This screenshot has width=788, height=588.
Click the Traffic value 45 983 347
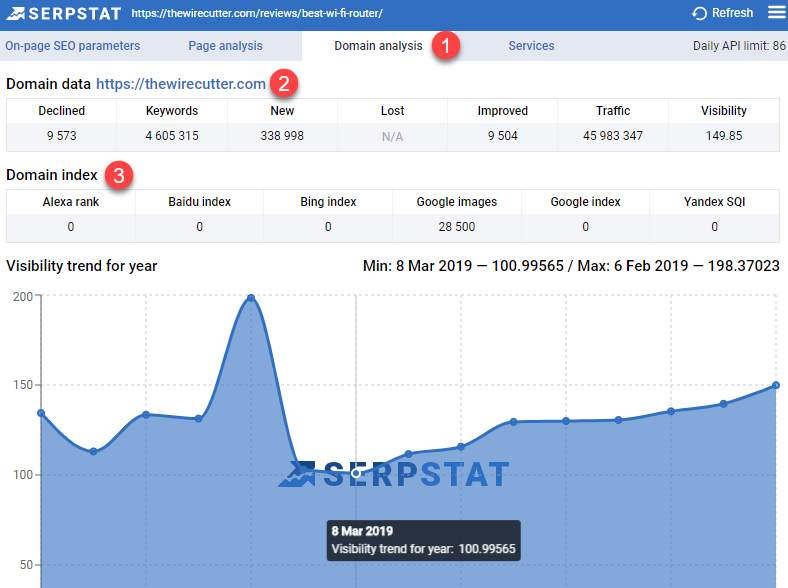point(613,136)
